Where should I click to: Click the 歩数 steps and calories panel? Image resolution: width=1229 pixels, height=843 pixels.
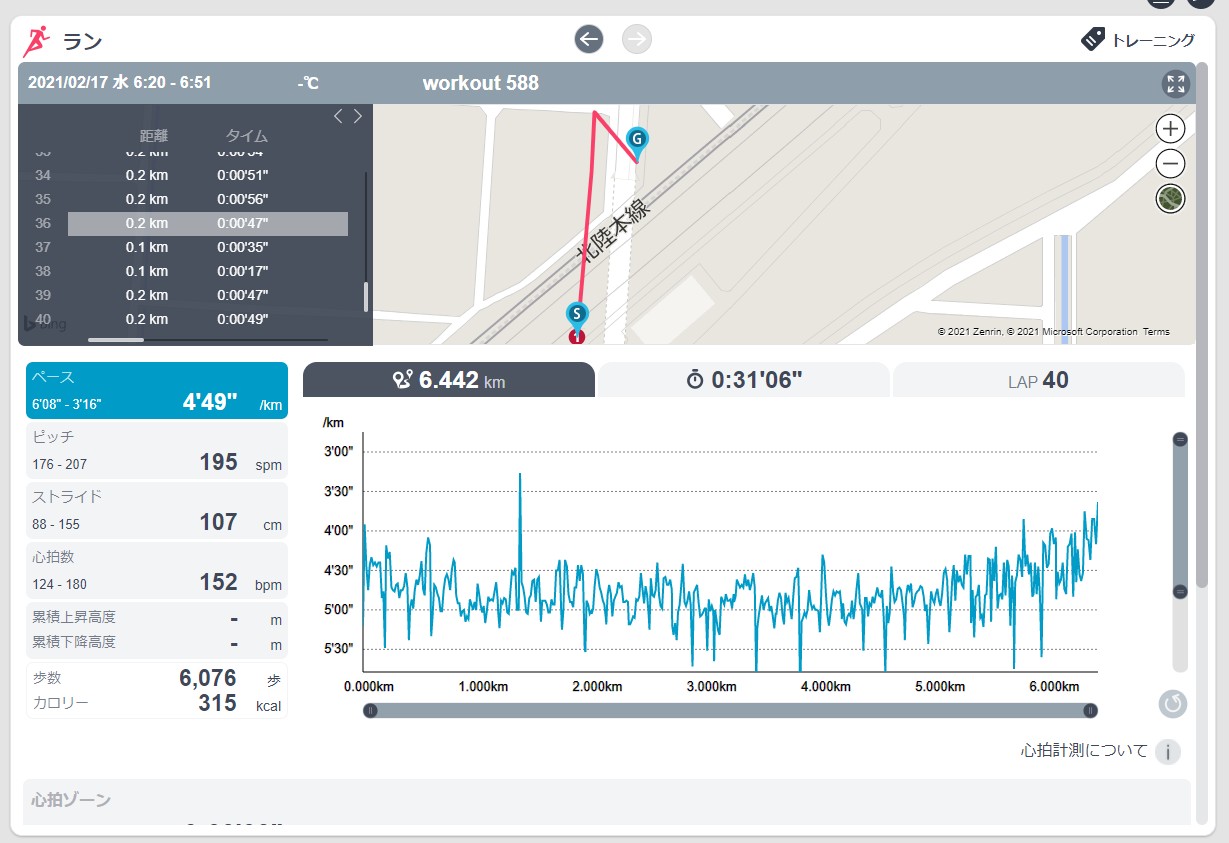[157, 690]
